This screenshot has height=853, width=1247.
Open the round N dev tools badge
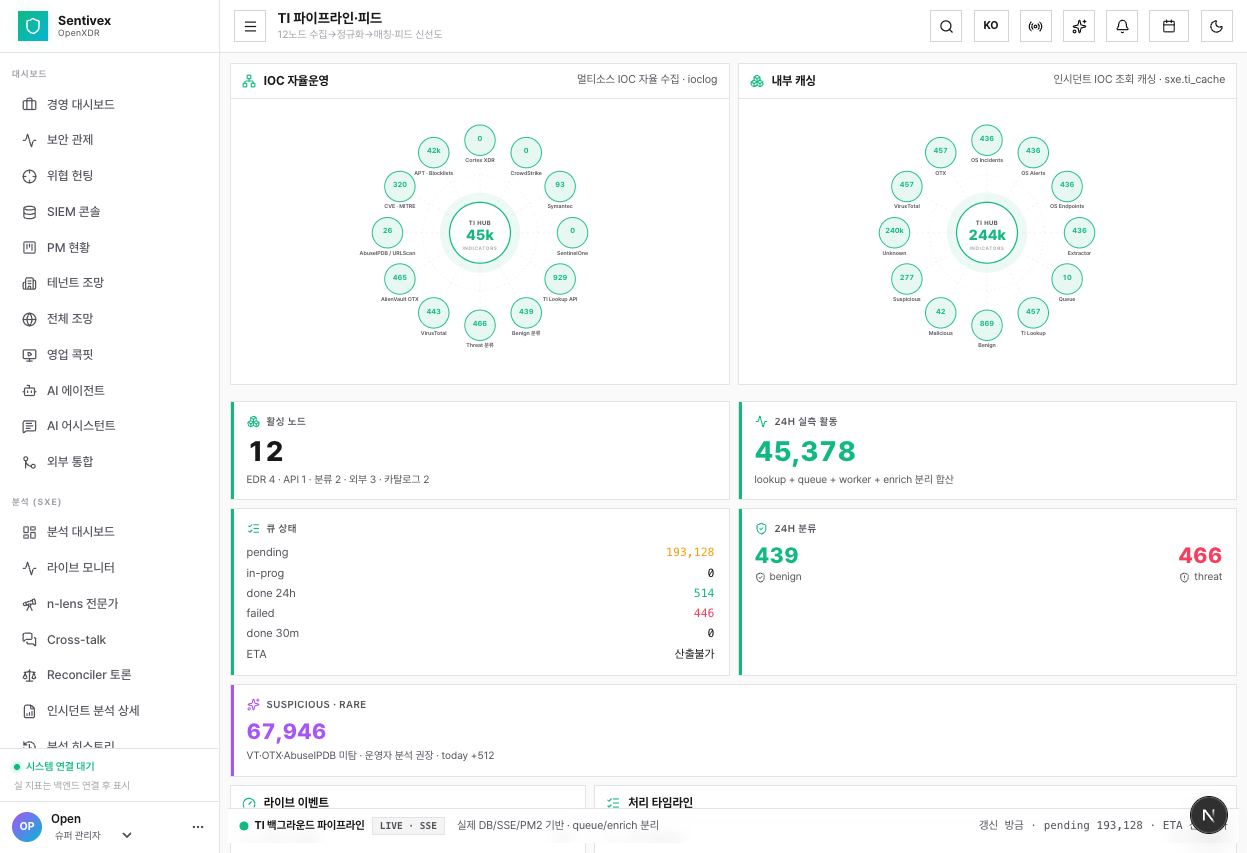(1209, 816)
